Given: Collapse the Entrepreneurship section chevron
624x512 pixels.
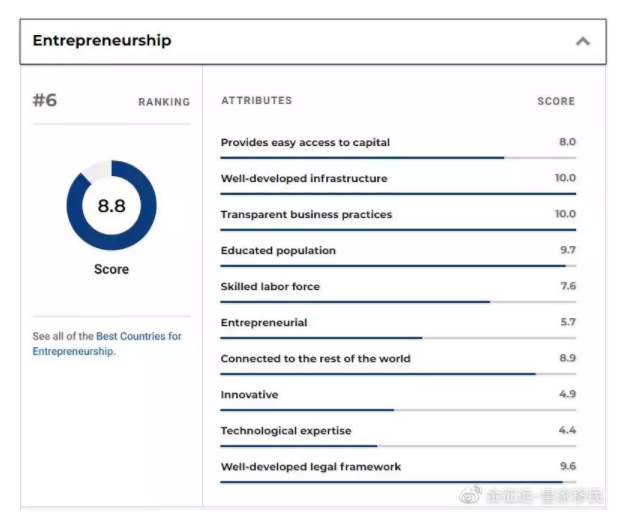Looking at the screenshot, I should (x=583, y=41).
